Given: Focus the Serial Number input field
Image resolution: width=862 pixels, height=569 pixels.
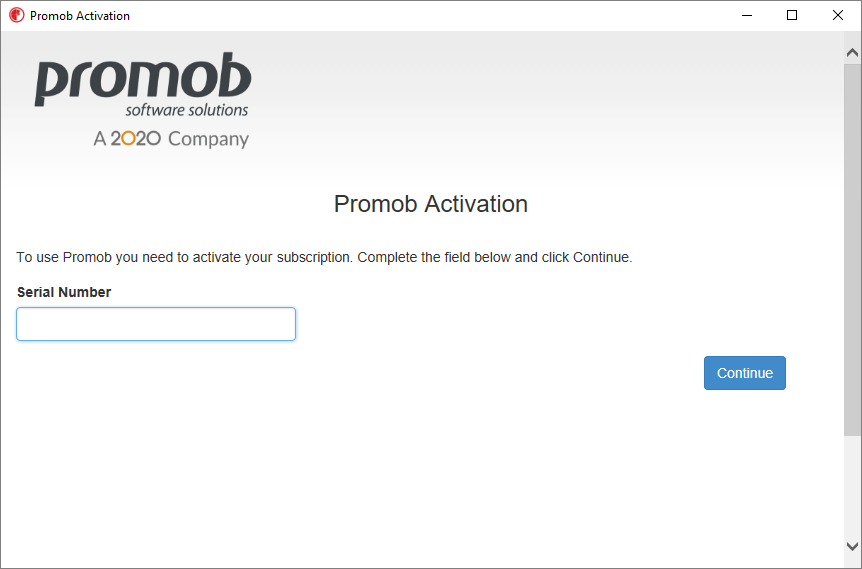Looking at the screenshot, I should (156, 324).
